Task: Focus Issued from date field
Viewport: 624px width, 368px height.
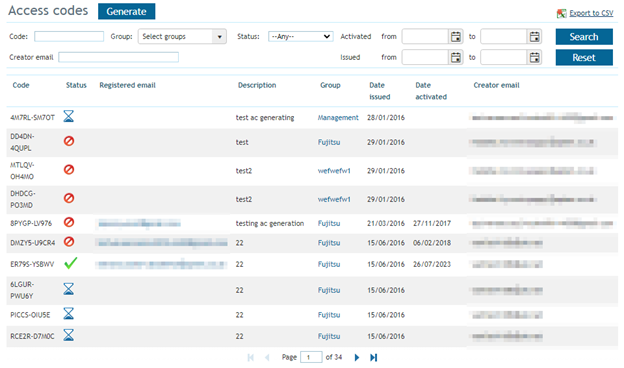Action: click(x=425, y=57)
